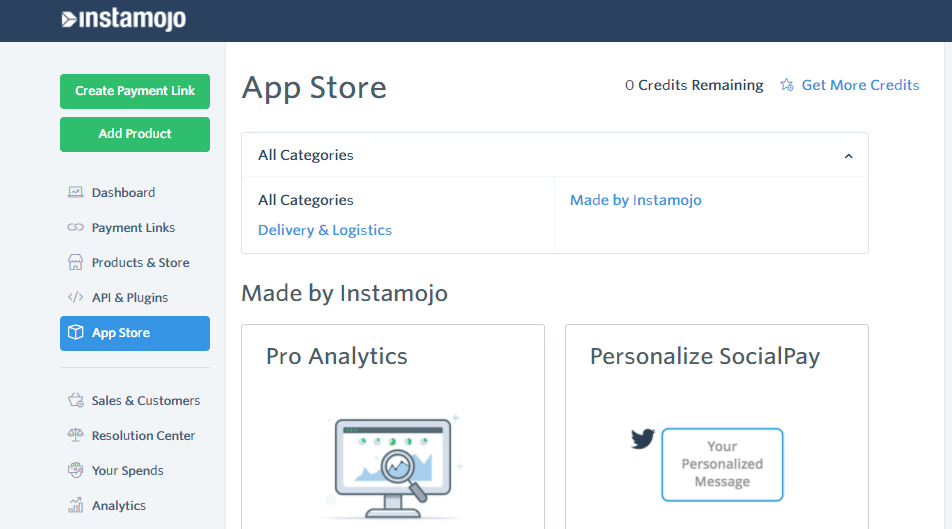The width and height of the screenshot is (952, 529).
Task: Click the Sales & Customers basket icon
Action: pos(75,400)
